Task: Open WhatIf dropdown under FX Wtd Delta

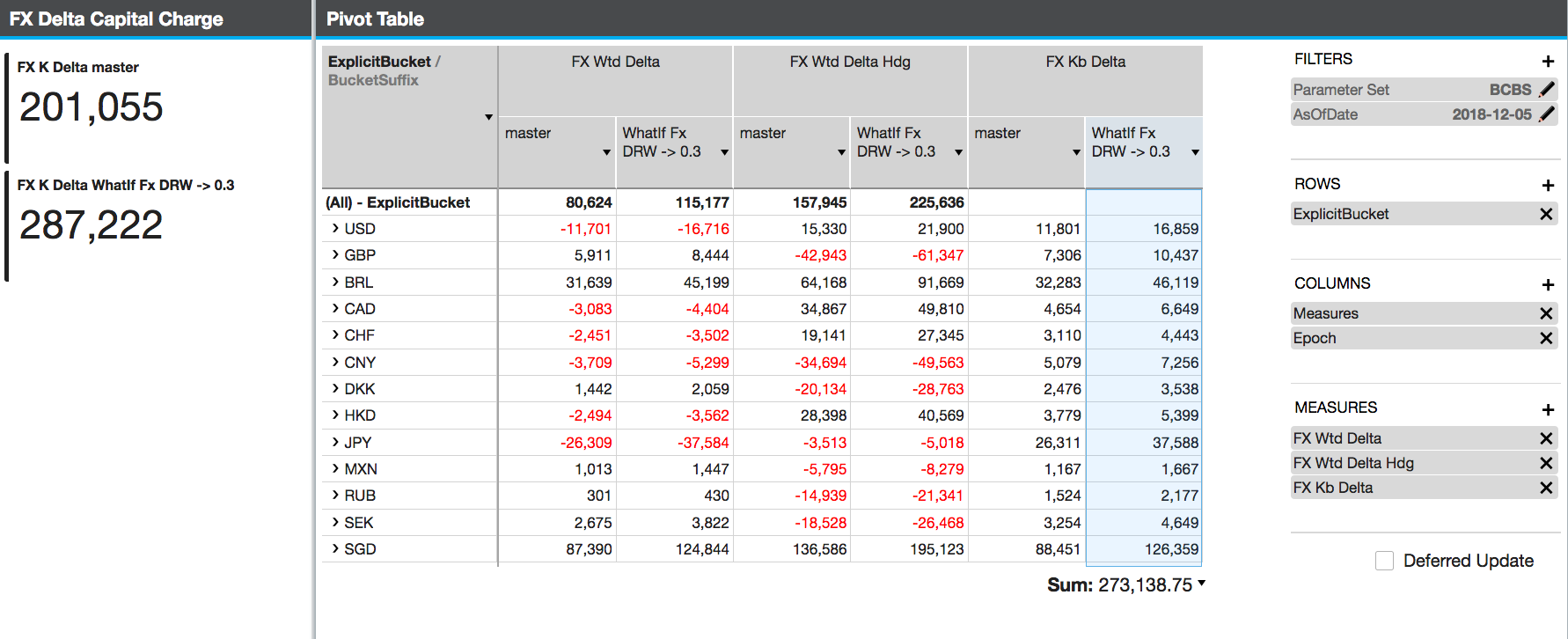Action: 724,152
